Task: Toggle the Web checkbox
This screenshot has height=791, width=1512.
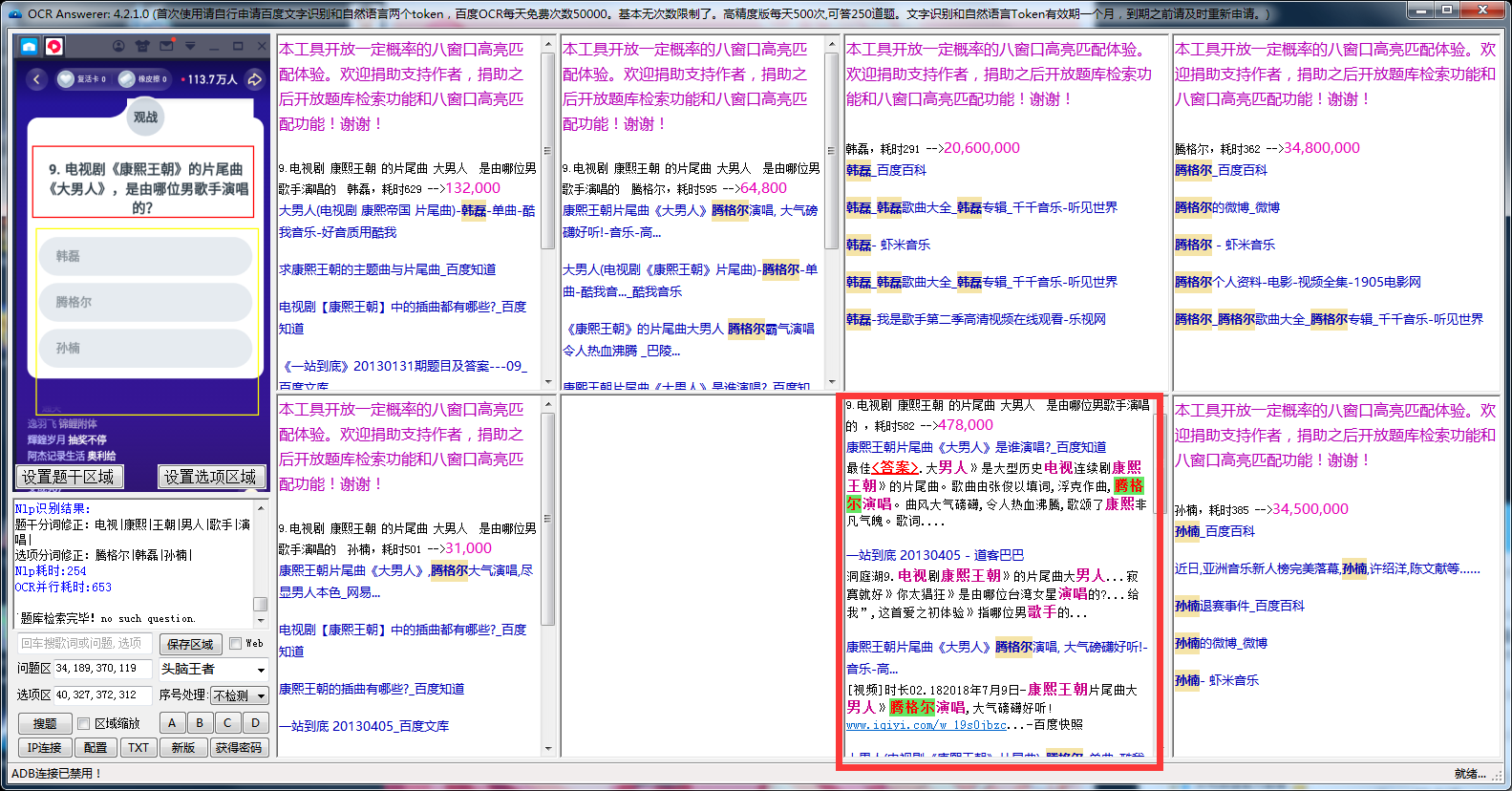Action: [236, 644]
